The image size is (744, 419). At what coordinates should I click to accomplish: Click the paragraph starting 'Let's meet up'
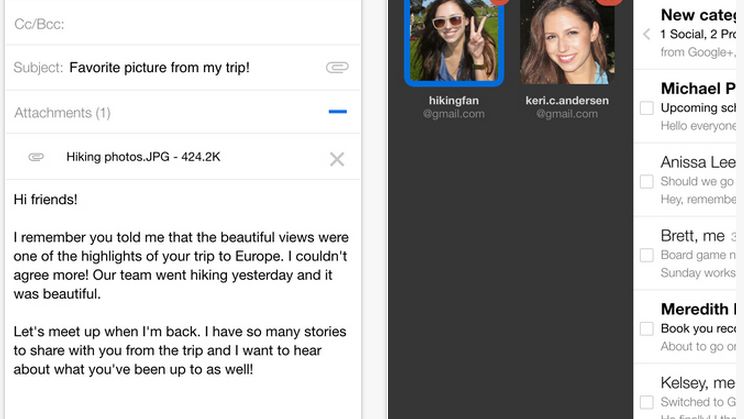[x=180, y=350]
